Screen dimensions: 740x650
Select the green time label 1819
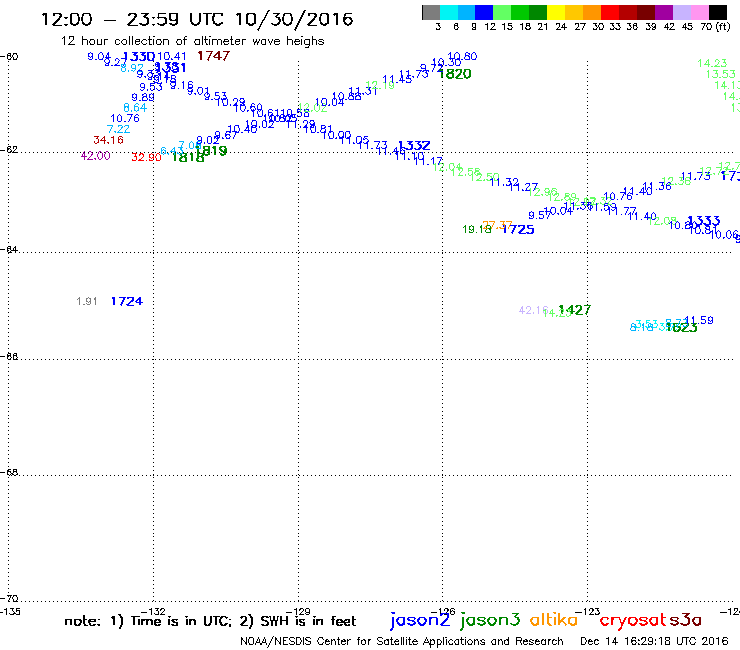[x=211, y=151]
